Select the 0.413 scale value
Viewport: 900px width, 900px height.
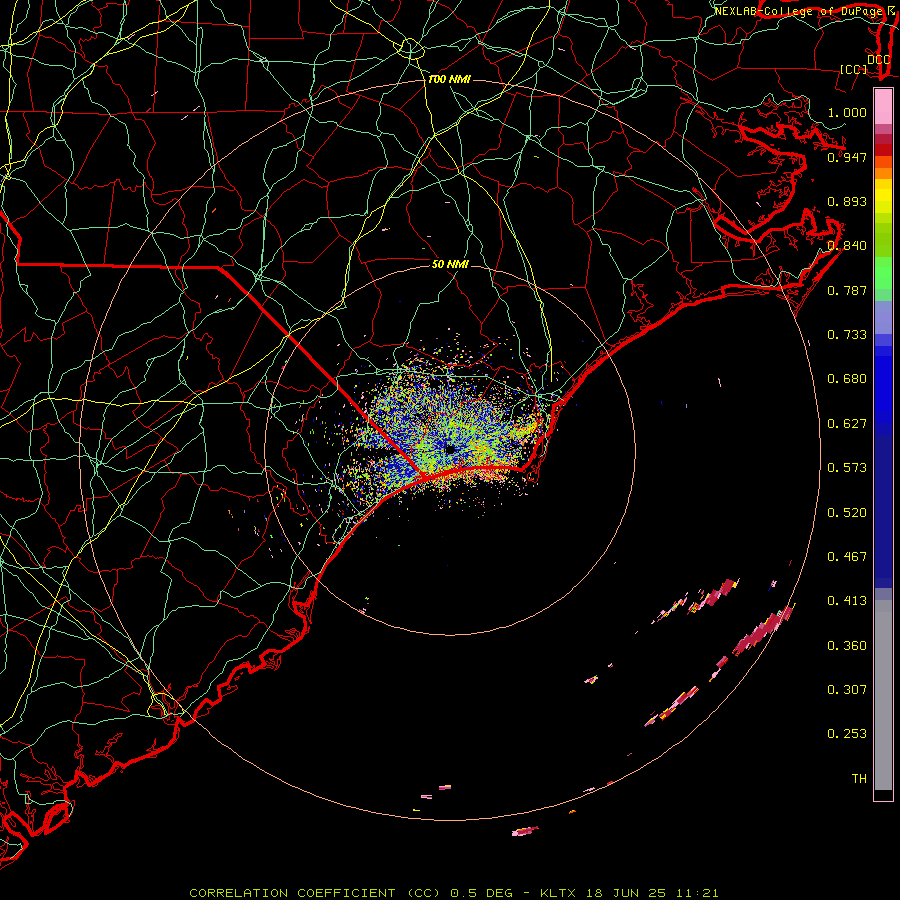847,601
